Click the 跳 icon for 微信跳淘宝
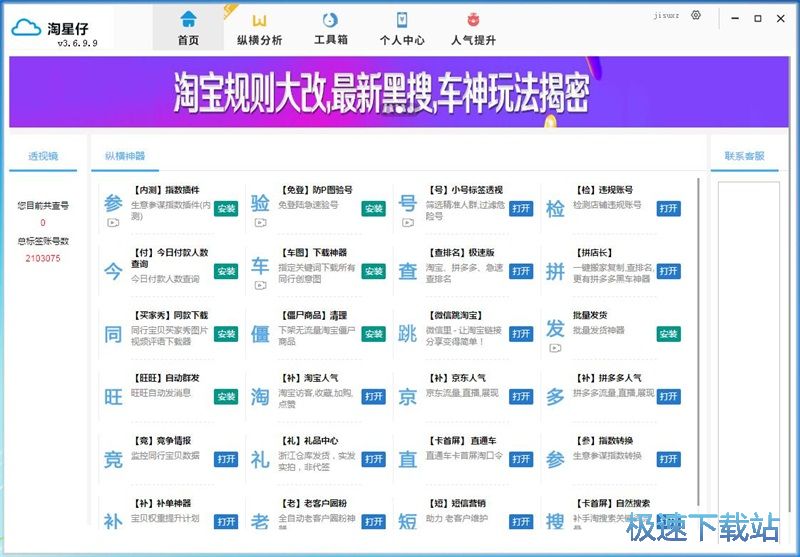The height and width of the screenshot is (557, 800). click(x=408, y=334)
